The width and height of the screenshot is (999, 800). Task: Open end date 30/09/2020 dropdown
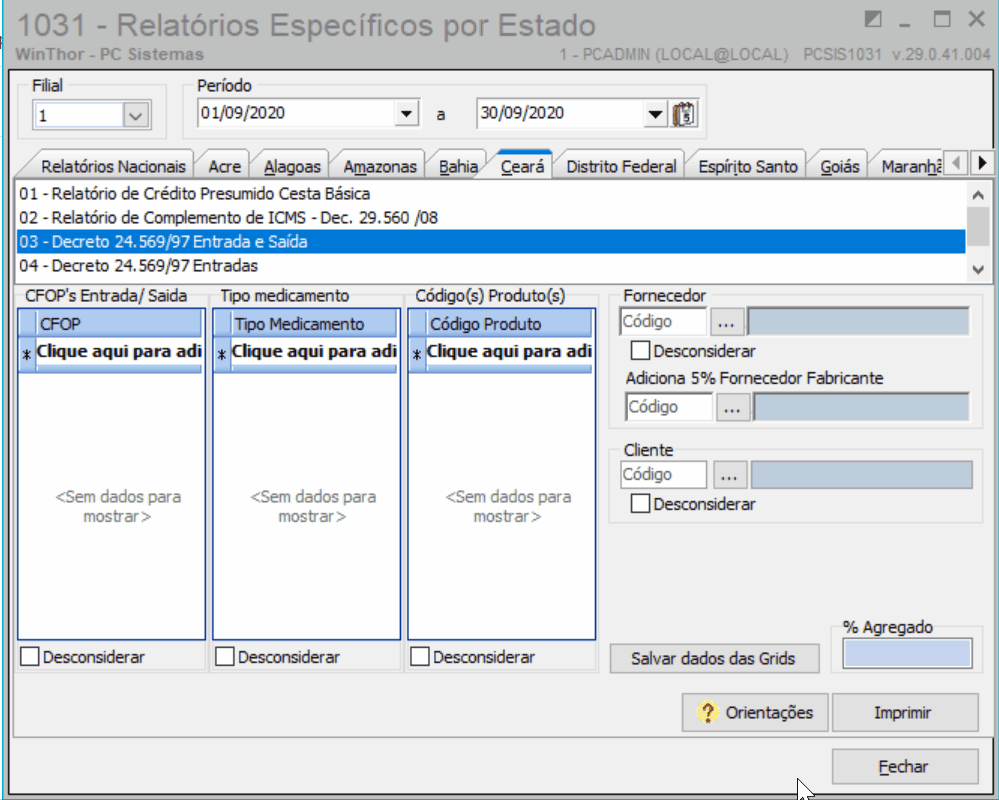655,114
